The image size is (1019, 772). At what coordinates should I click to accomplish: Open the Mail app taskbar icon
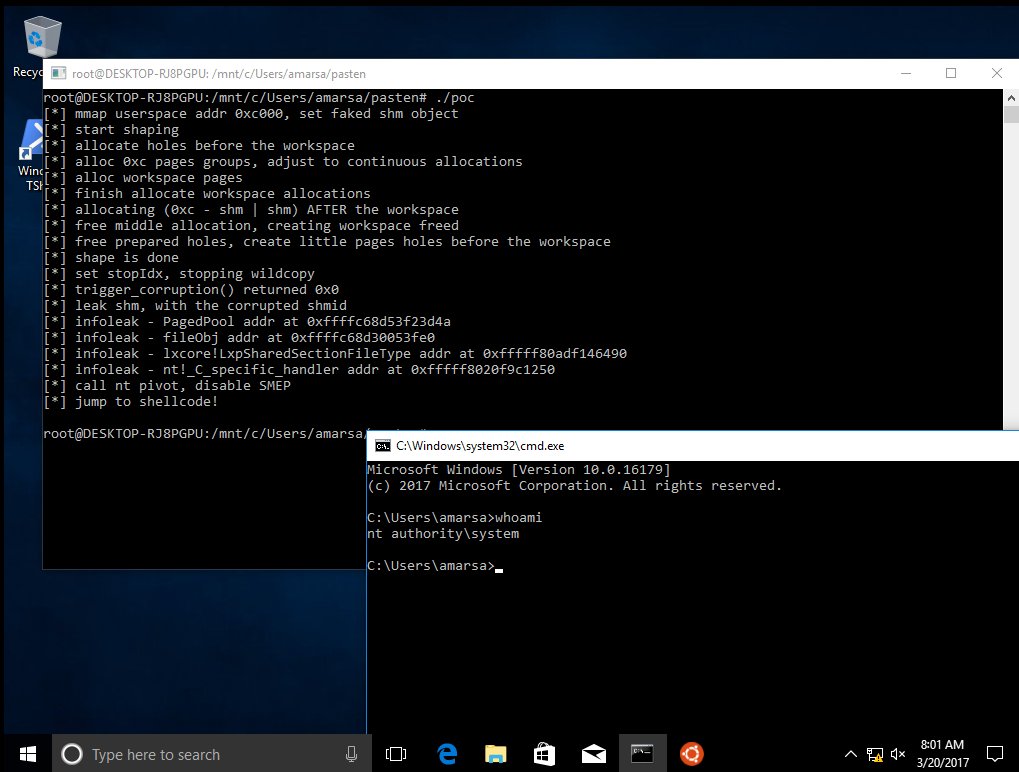(593, 754)
